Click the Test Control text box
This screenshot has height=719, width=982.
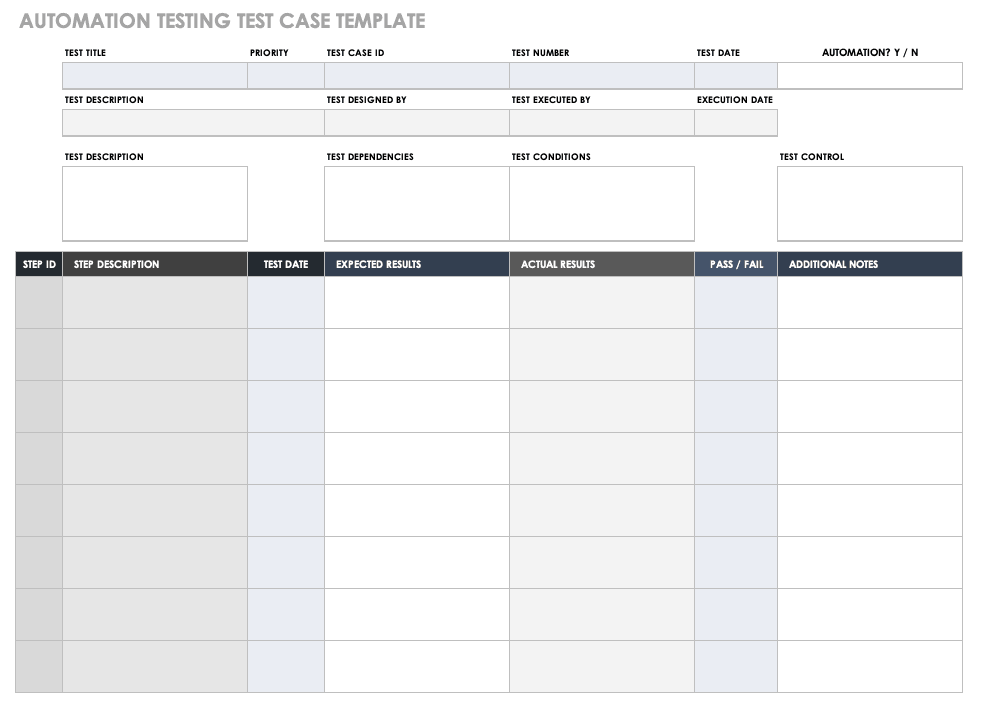[870, 203]
